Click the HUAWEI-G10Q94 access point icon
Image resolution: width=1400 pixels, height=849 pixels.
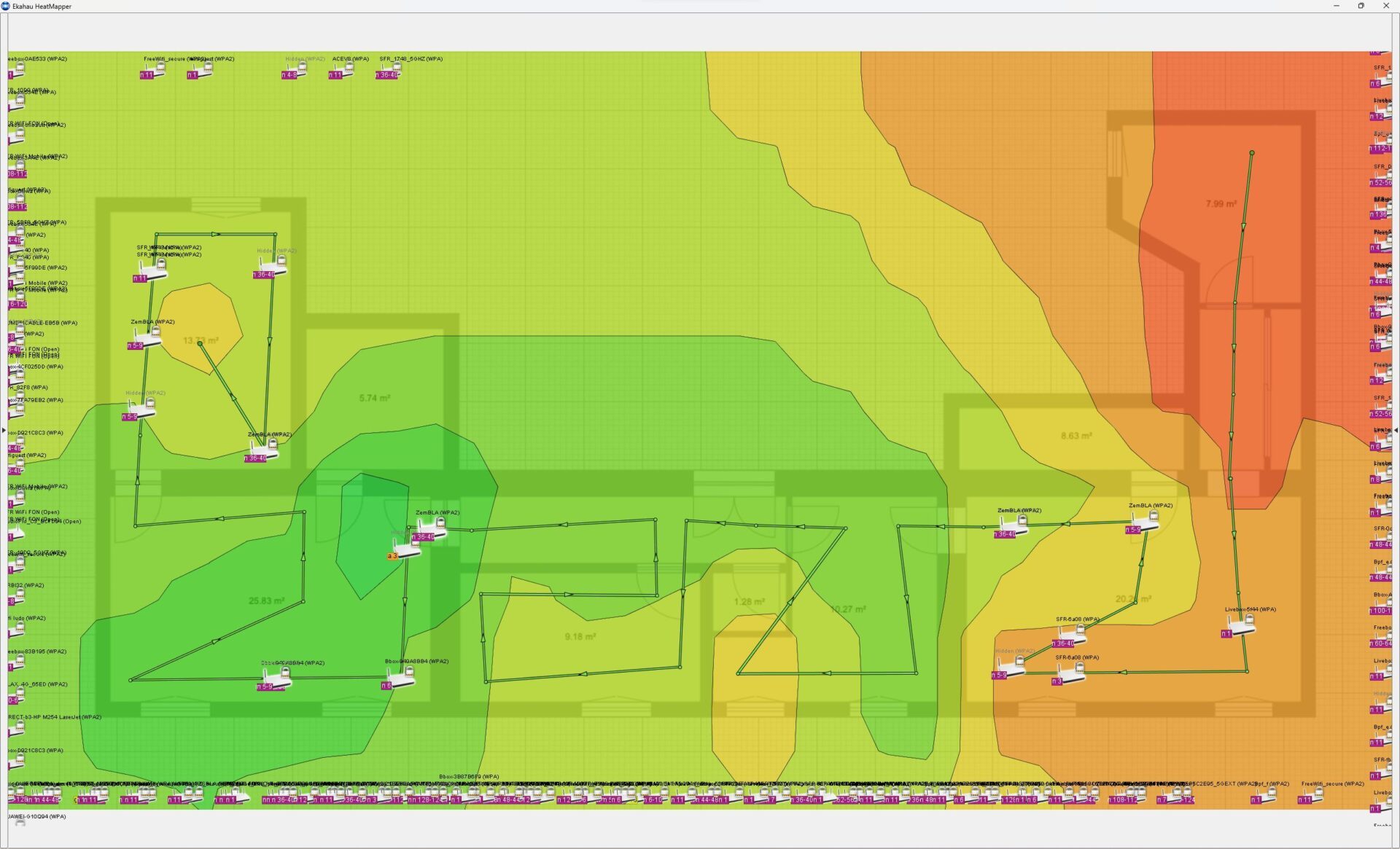point(20,823)
